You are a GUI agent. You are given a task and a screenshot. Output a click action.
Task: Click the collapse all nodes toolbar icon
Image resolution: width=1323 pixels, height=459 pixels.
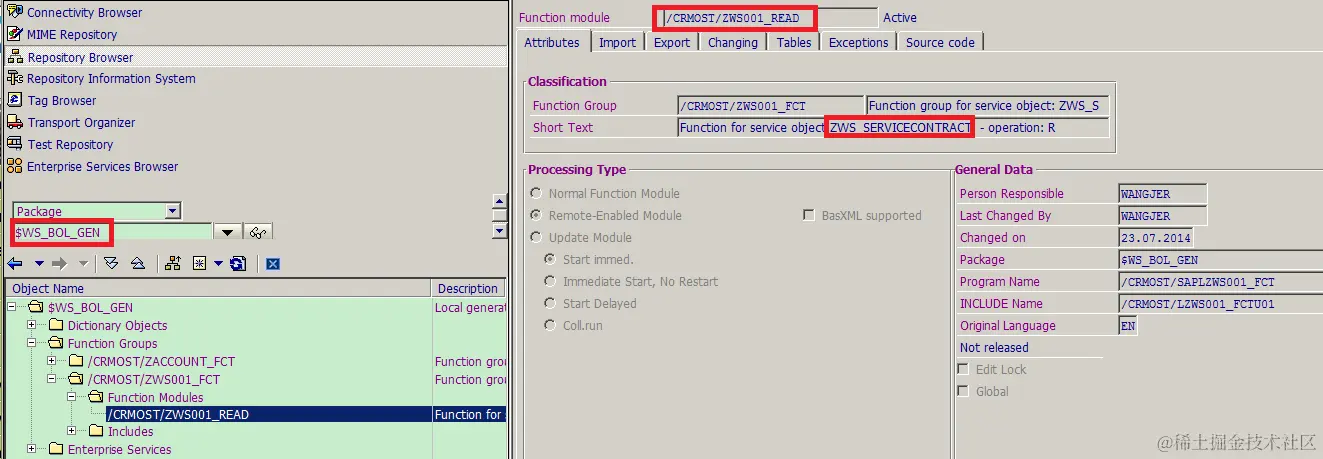point(137,263)
